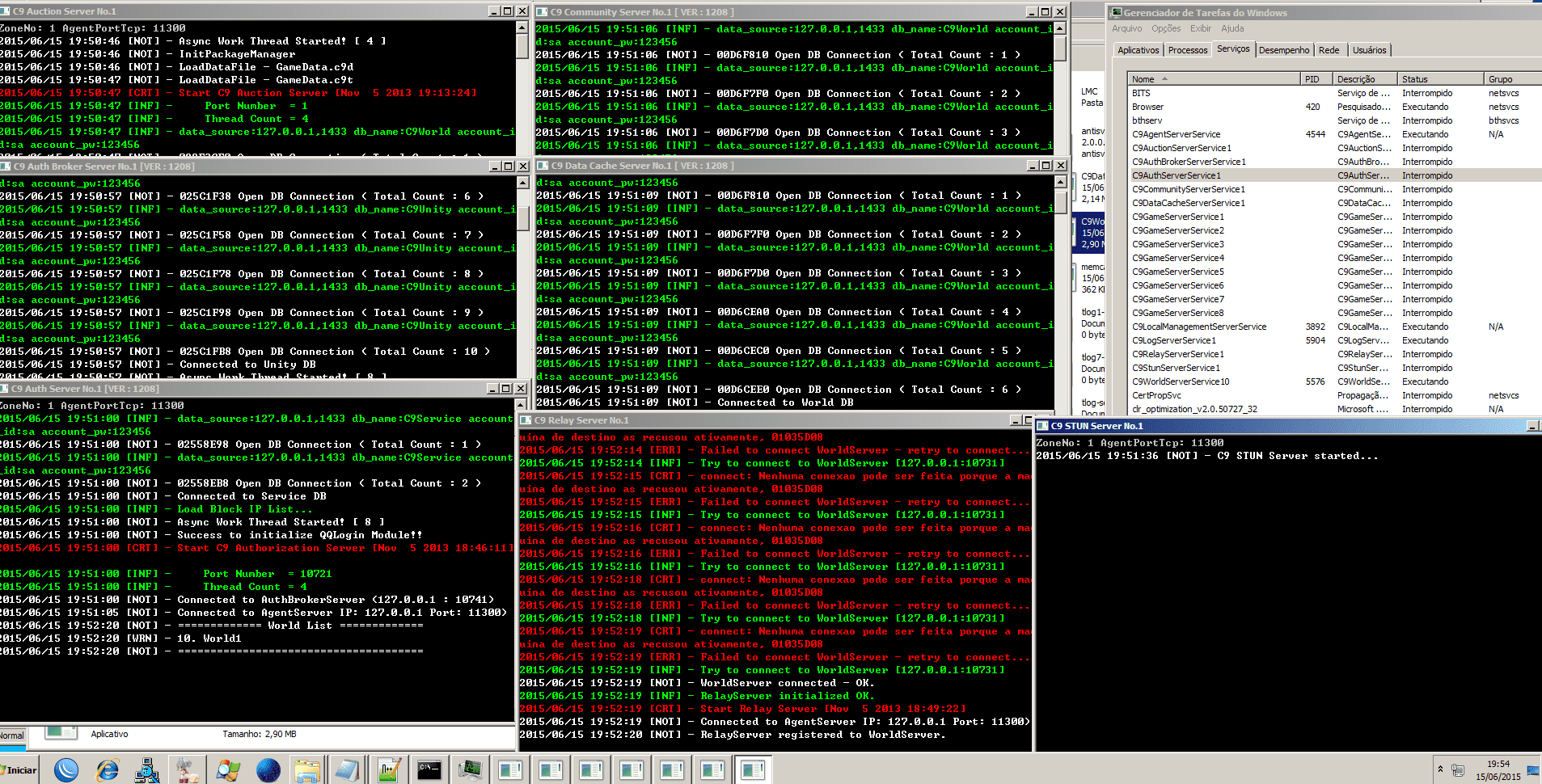This screenshot has width=1542, height=784.
Task: Open the Opções menu in Task Manager
Action: 1166,28
